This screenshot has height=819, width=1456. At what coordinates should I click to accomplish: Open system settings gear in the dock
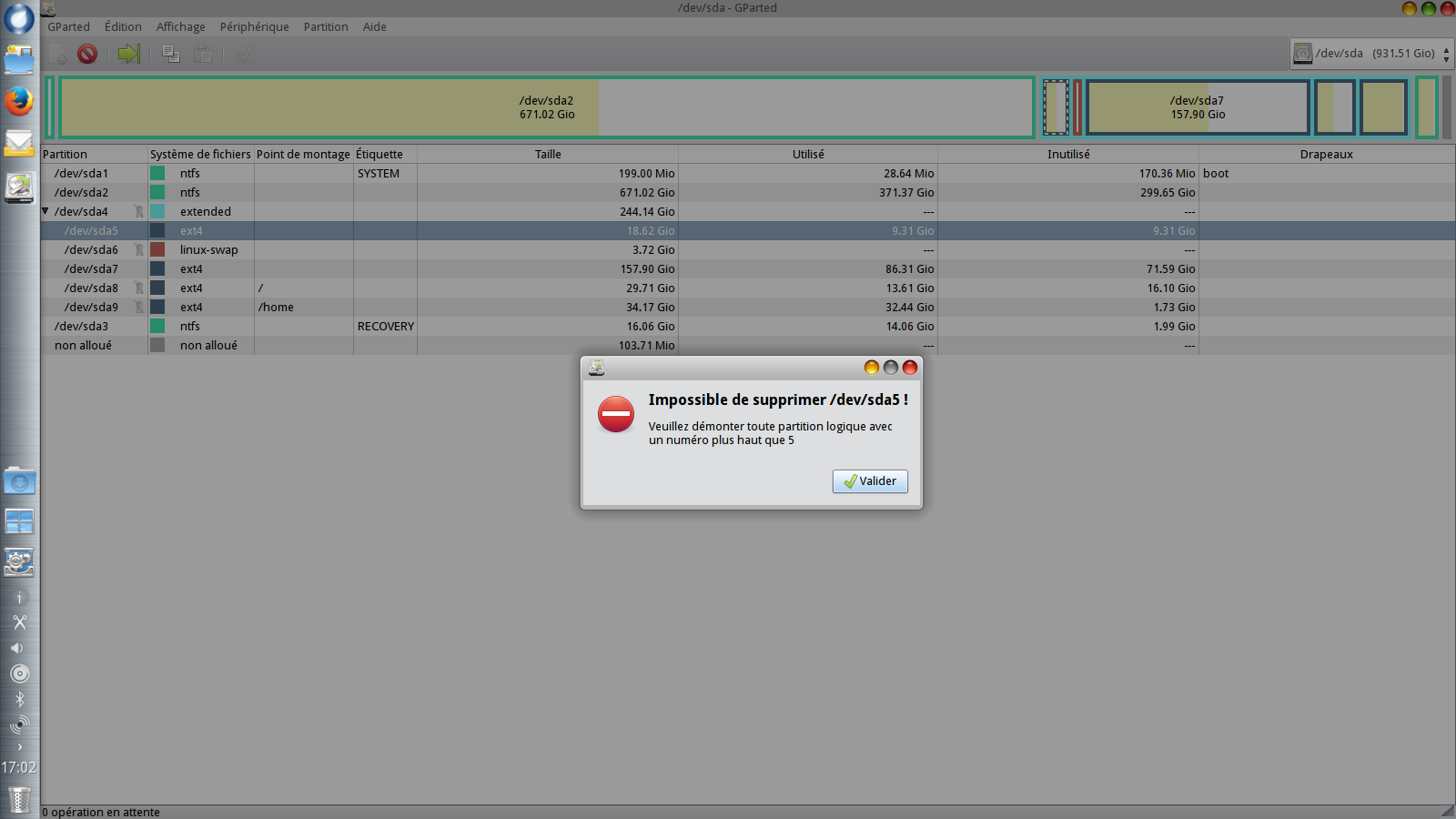(x=19, y=561)
